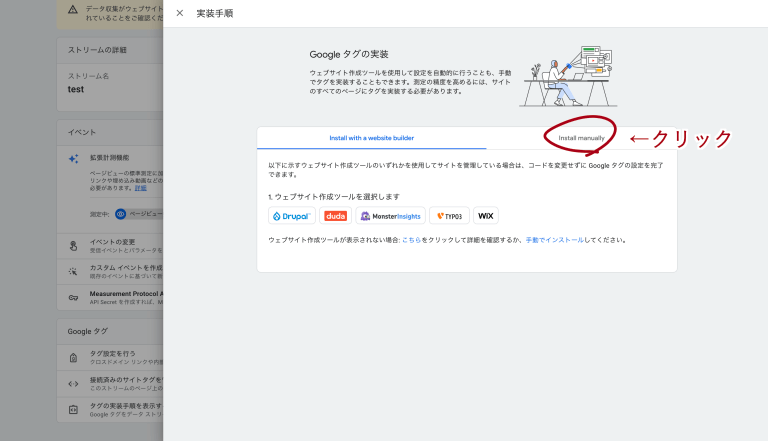Open イベントの変更 row icon
The image size is (768, 441).
point(73,246)
